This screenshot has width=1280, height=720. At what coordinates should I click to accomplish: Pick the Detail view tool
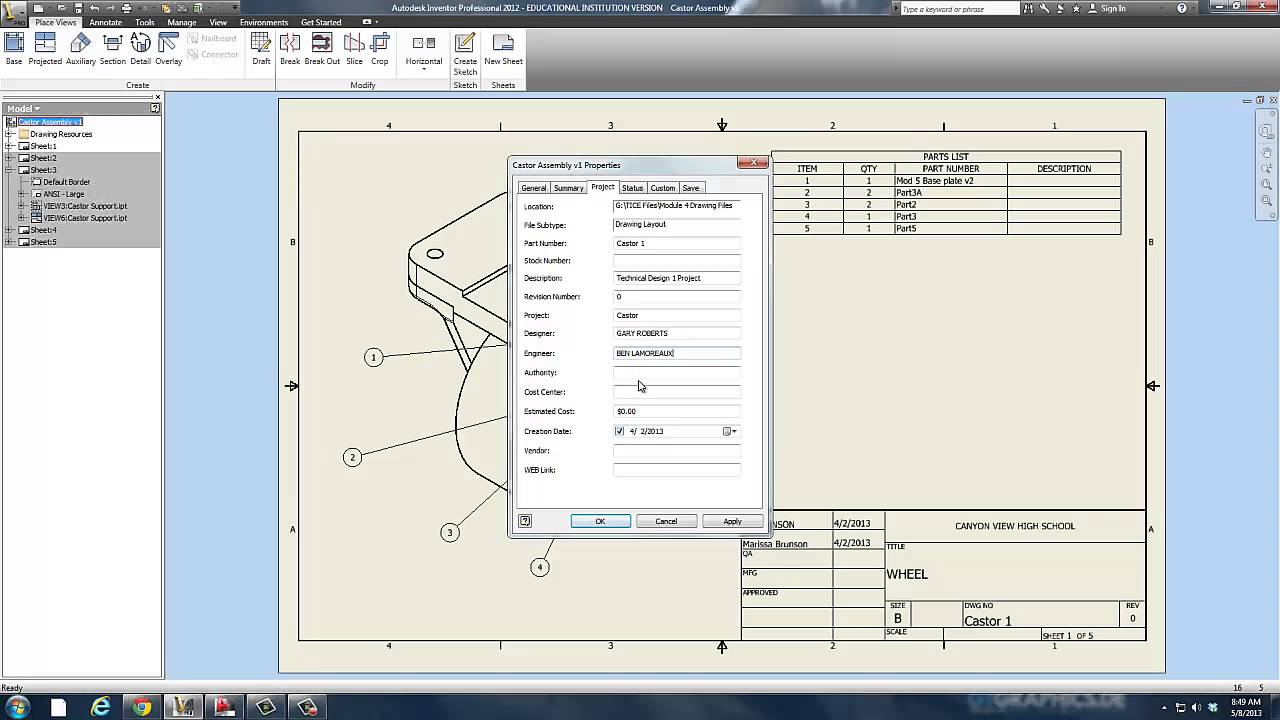coord(140,49)
